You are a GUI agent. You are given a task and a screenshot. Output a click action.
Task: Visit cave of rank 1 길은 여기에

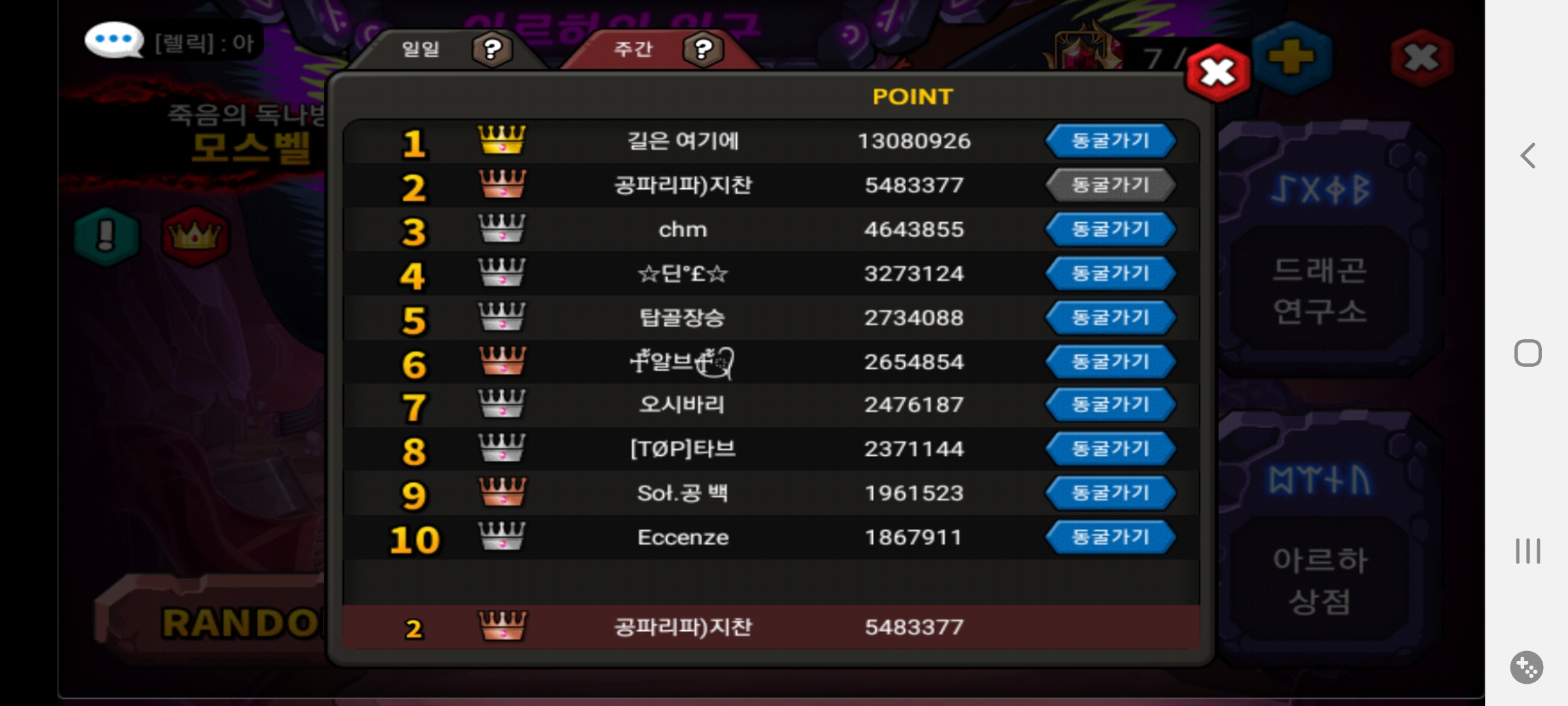[x=1111, y=141]
